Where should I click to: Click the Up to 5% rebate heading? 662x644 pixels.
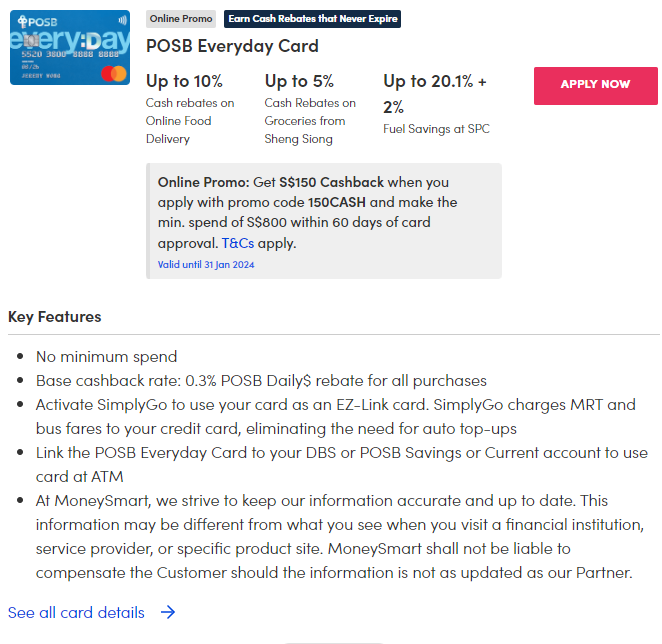coord(299,81)
